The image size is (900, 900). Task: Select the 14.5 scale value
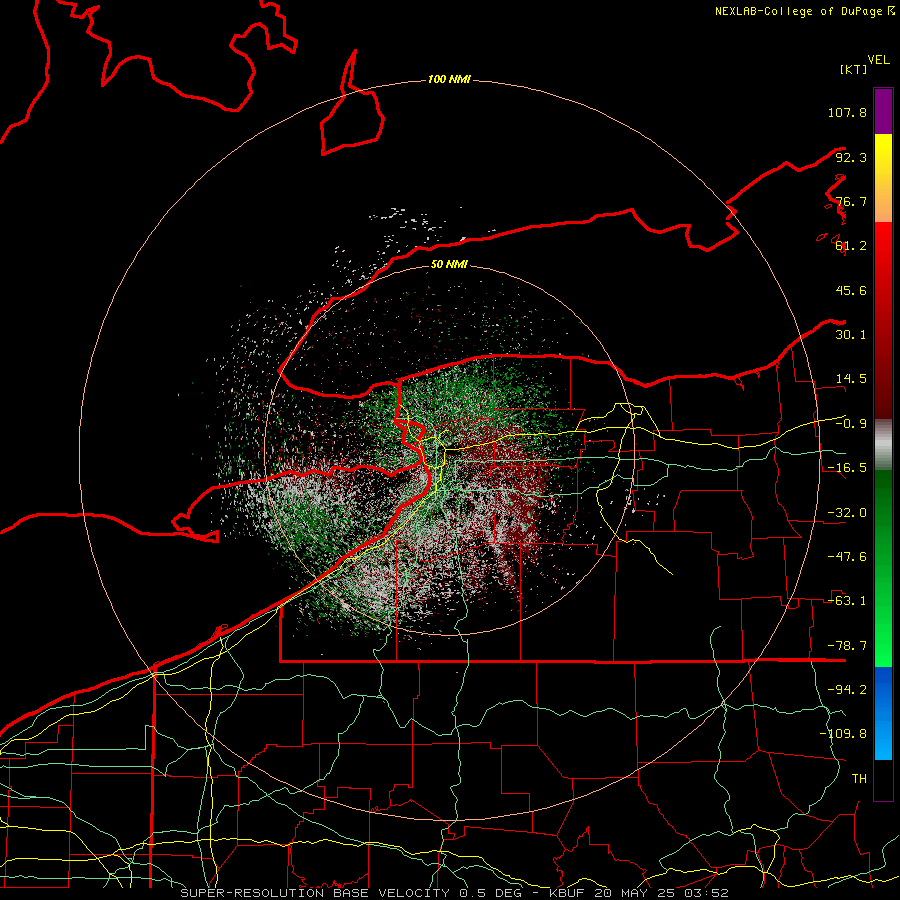point(851,379)
